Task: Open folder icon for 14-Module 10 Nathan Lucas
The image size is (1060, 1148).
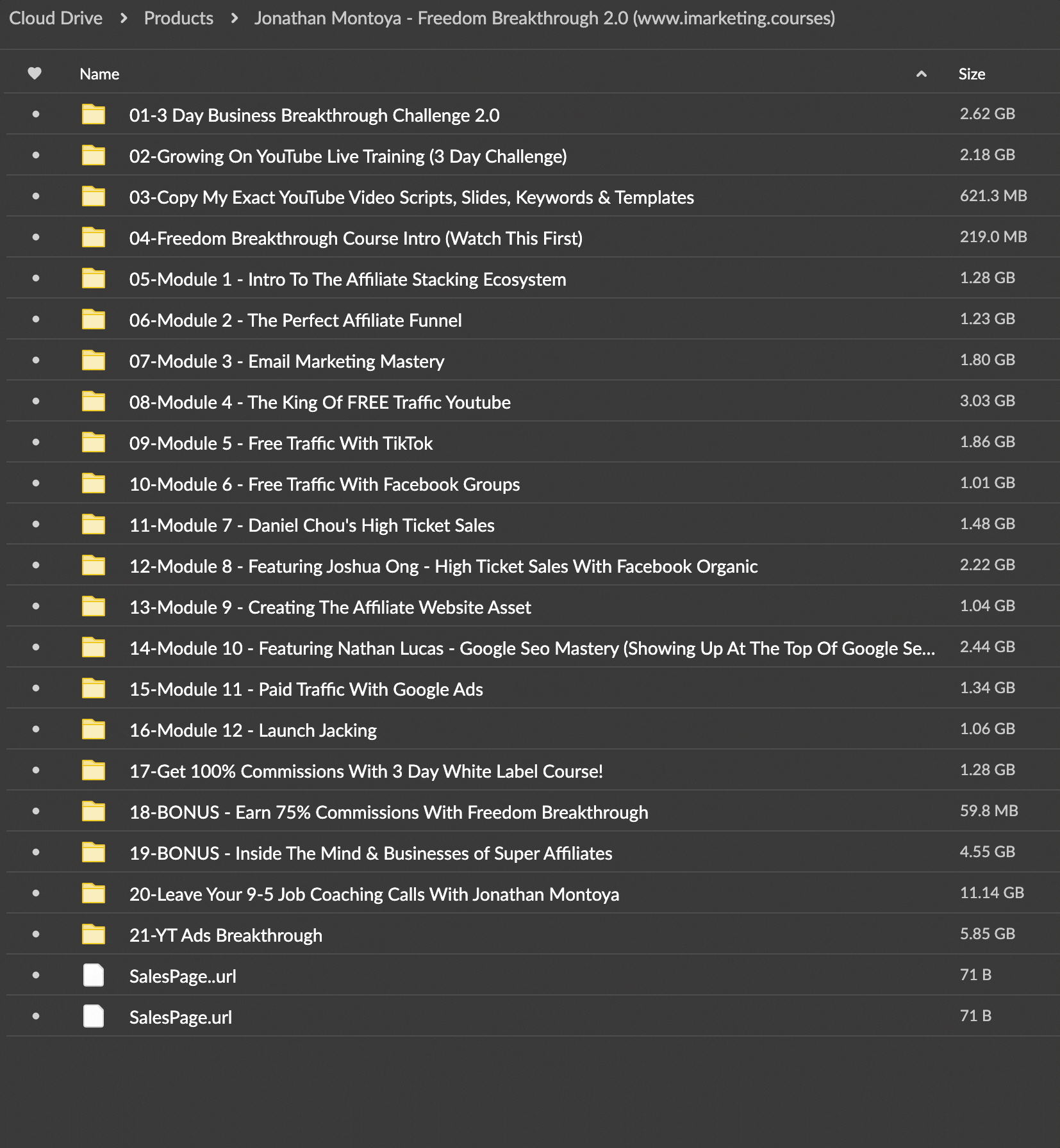Action: pyautogui.click(x=94, y=648)
